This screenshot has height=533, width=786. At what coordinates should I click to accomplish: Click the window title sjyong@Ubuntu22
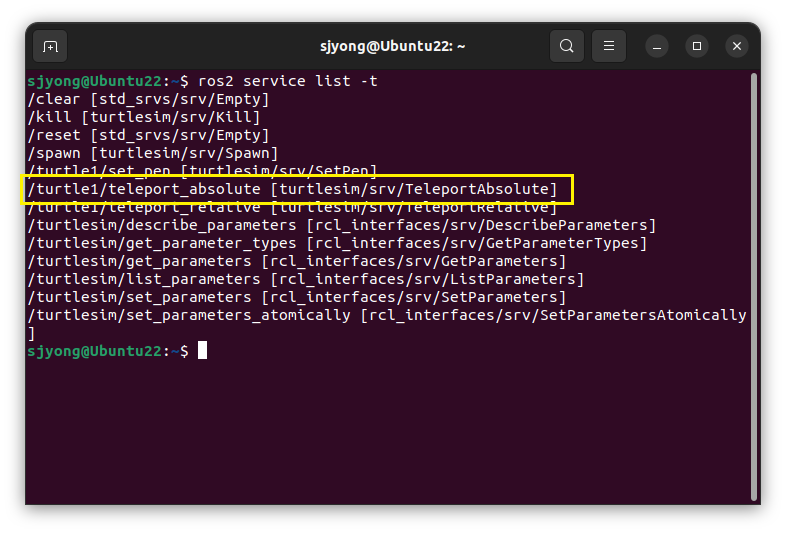pos(392,47)
